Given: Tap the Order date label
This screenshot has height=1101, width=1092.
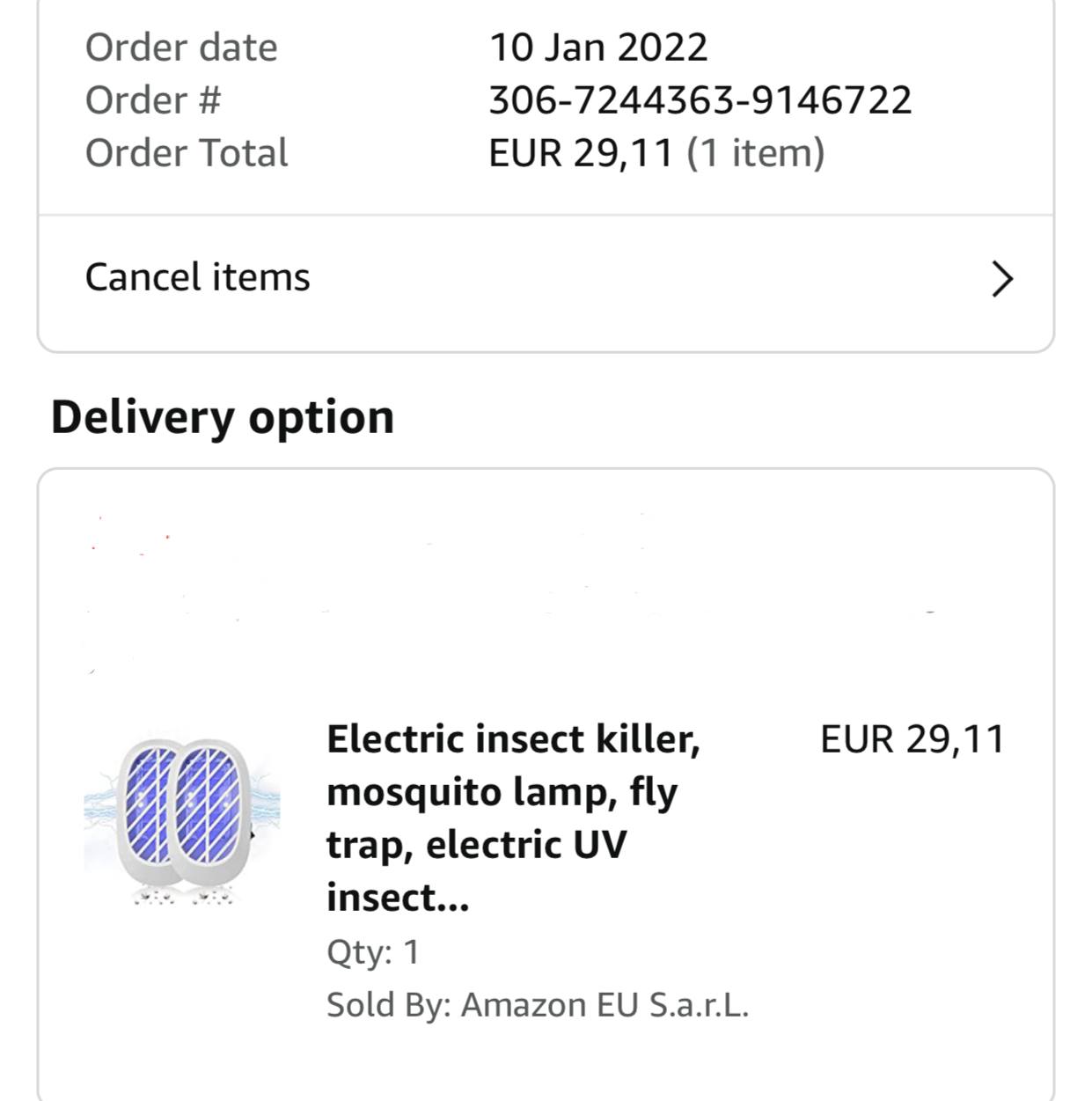Looking at the screenshot, I should (x=181, y=48).
